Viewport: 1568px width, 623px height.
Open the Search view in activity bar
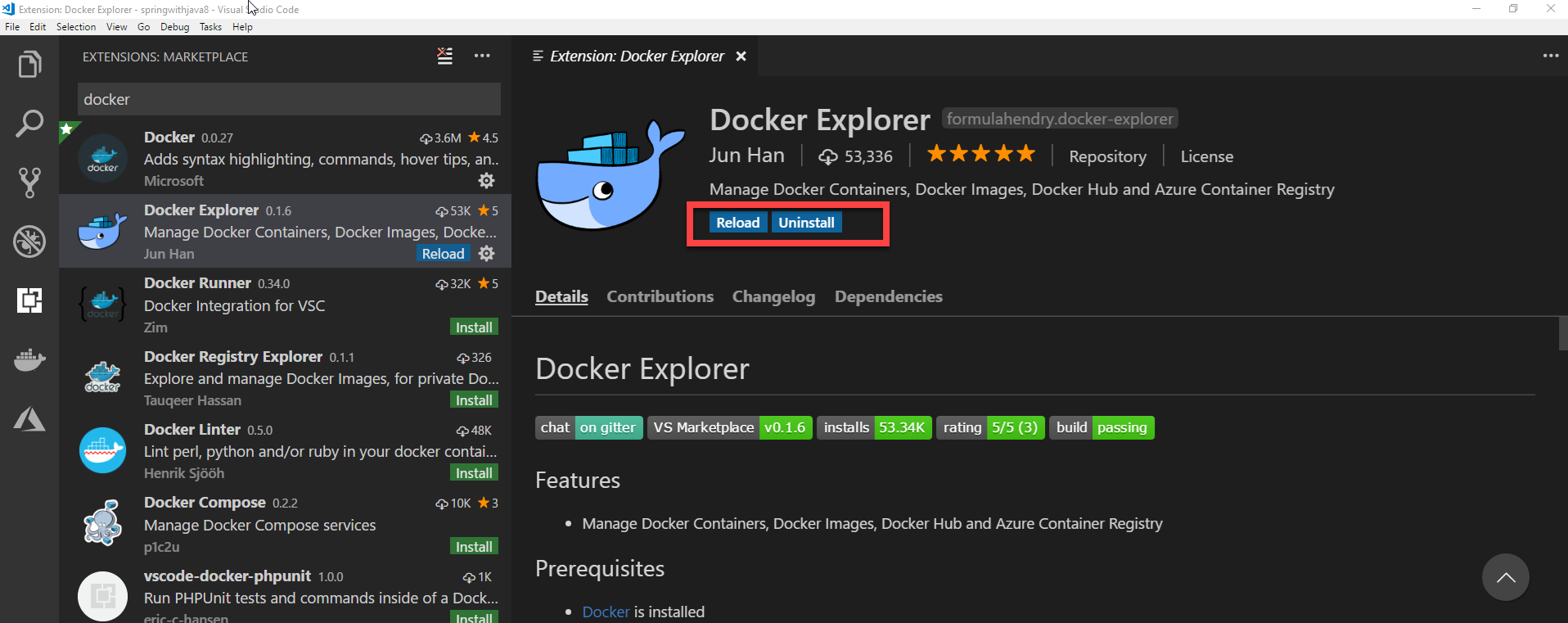[29, 124]
